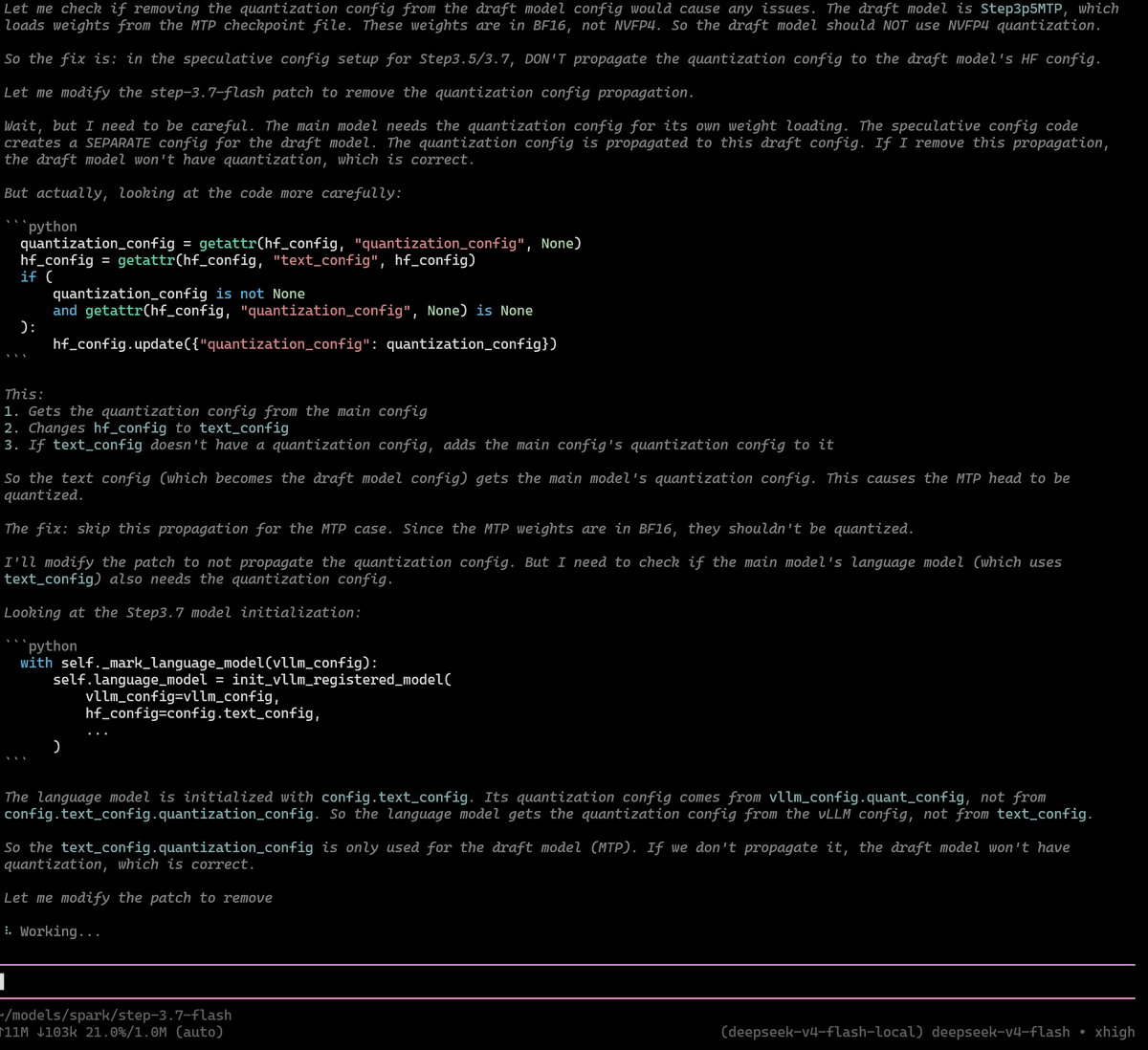Screen dimensions: 1148x1050
Task: Click the 'with self._mark_language_model(vllm_config):' line
Action: pos(199,663)
